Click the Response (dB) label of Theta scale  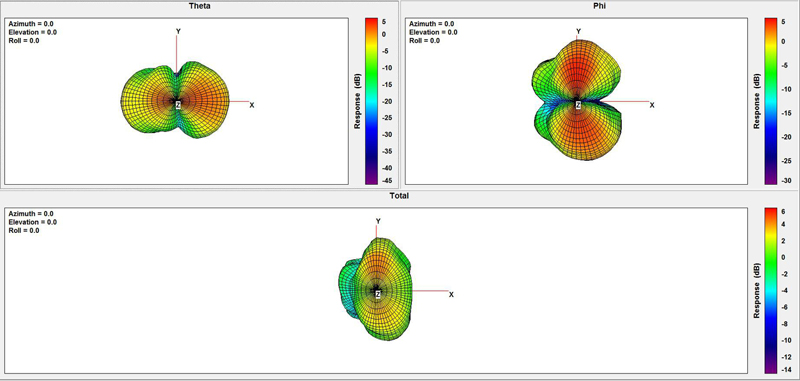coord(357,101)
